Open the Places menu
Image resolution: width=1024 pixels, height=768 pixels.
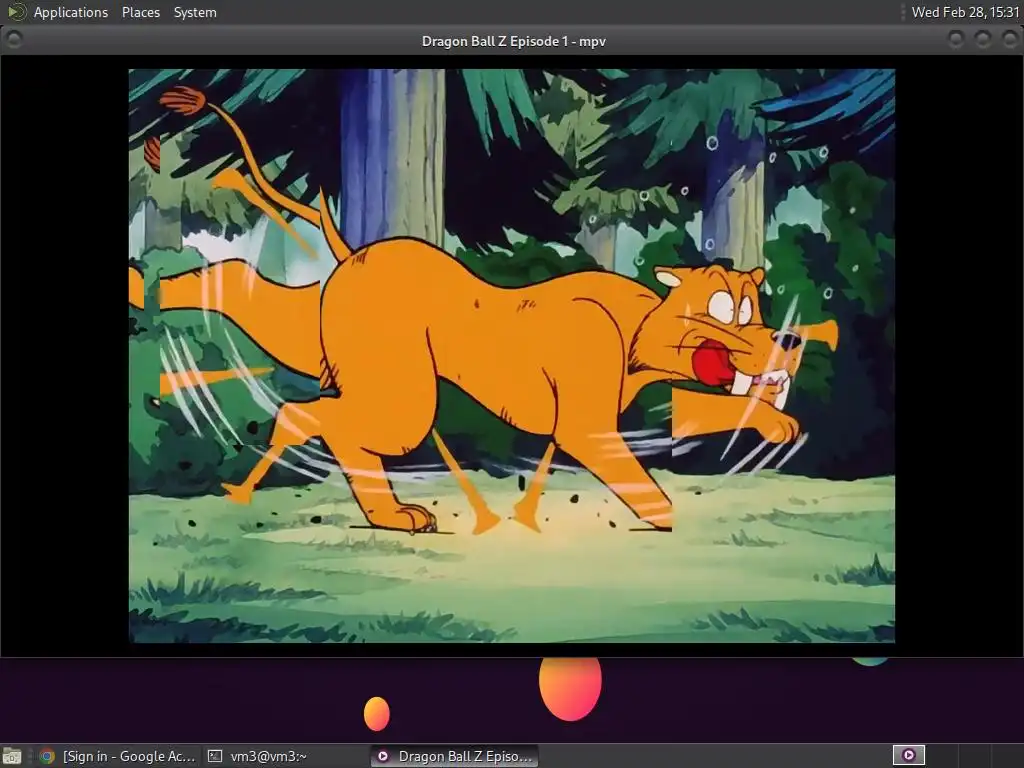(x=140, y=12)
